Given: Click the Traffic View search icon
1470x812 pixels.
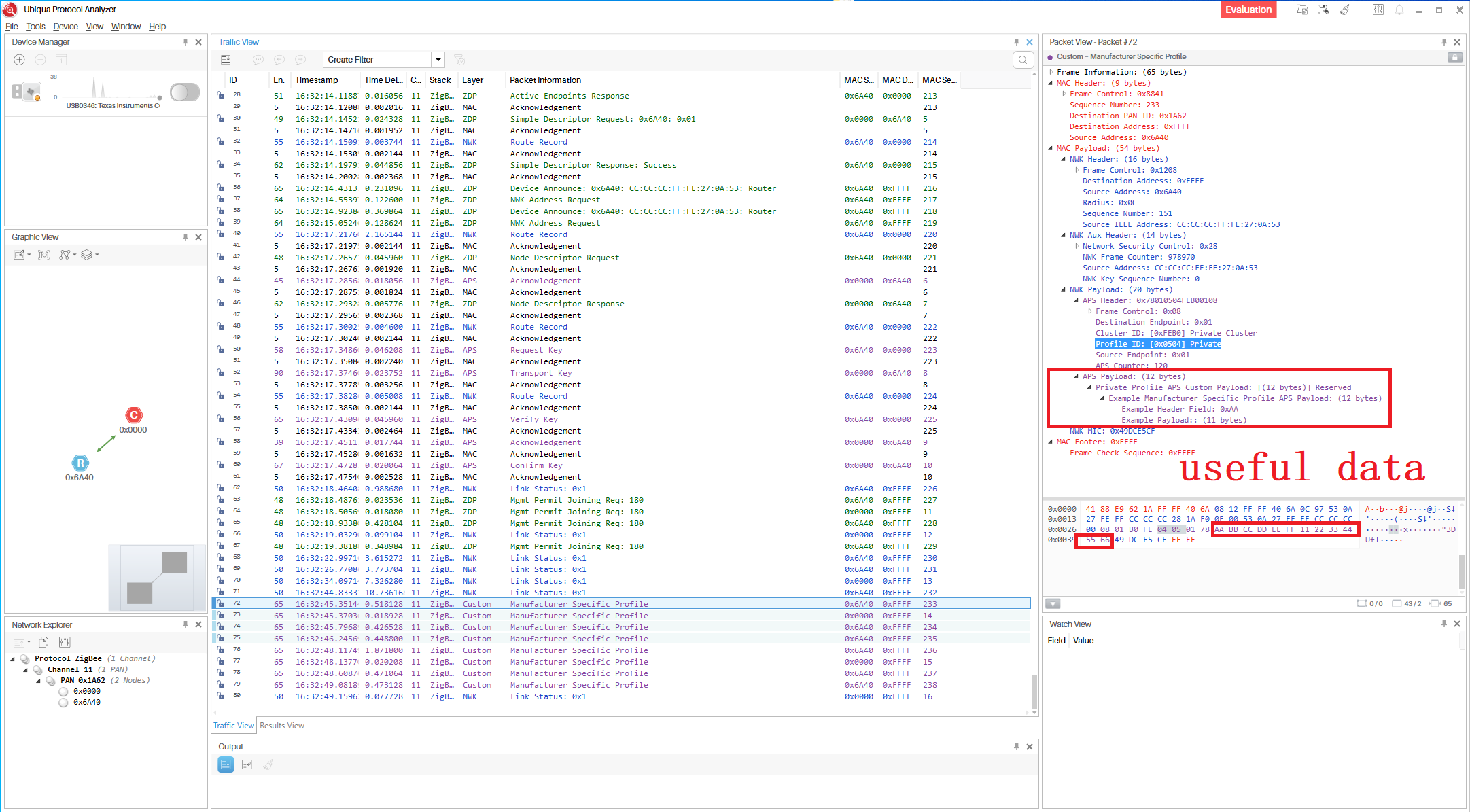Looking at the screenshot, I should (1023, 60).
